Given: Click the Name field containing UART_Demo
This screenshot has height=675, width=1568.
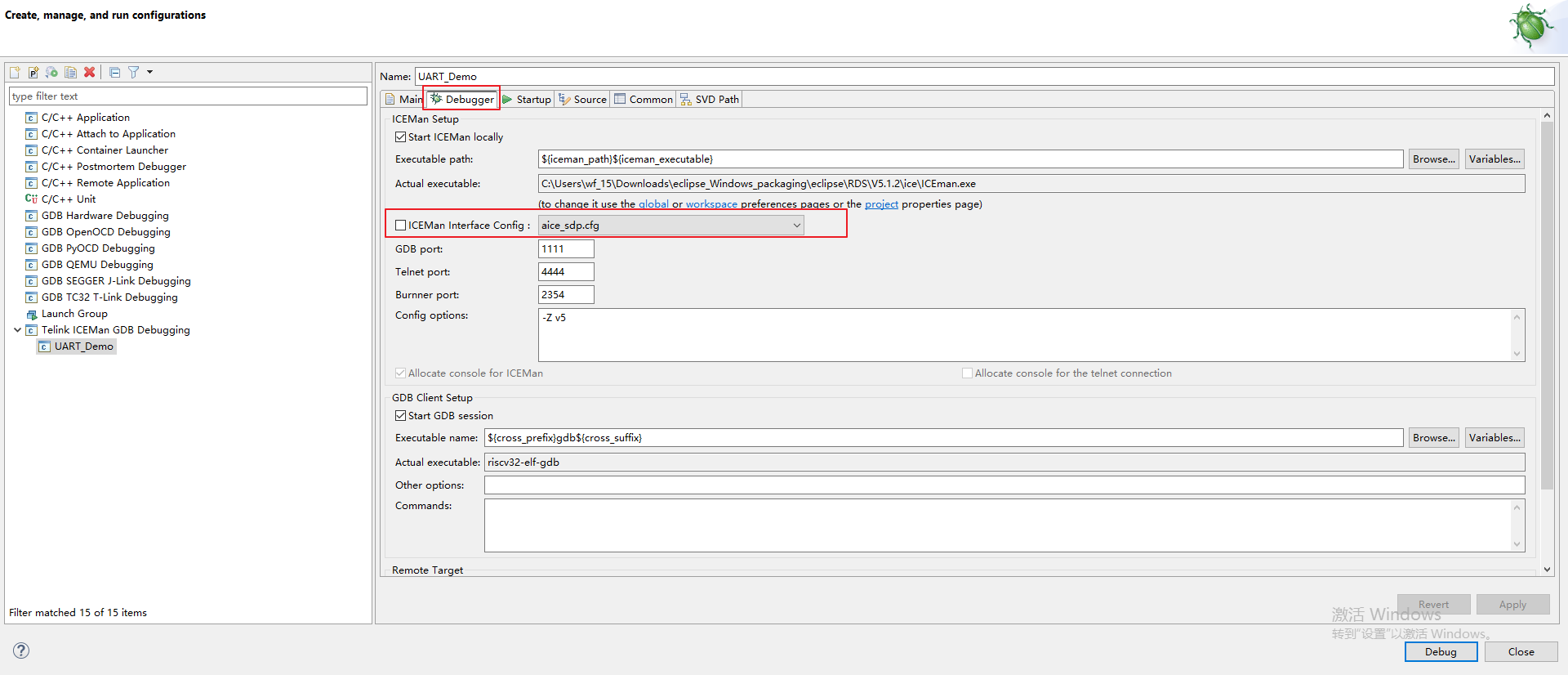Looking at the screenshot, I should tap(984, 77).
